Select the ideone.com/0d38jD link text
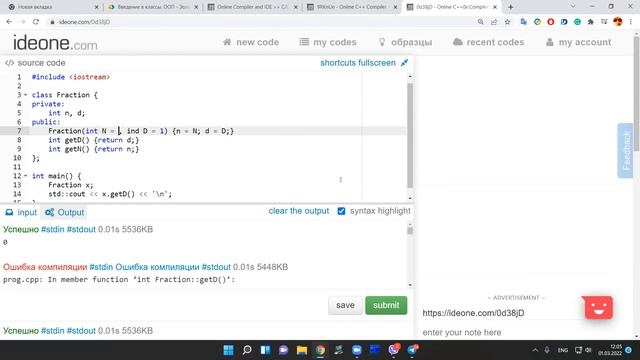The image size is (640, 360). pyautogui.click(x=473, y=313)
